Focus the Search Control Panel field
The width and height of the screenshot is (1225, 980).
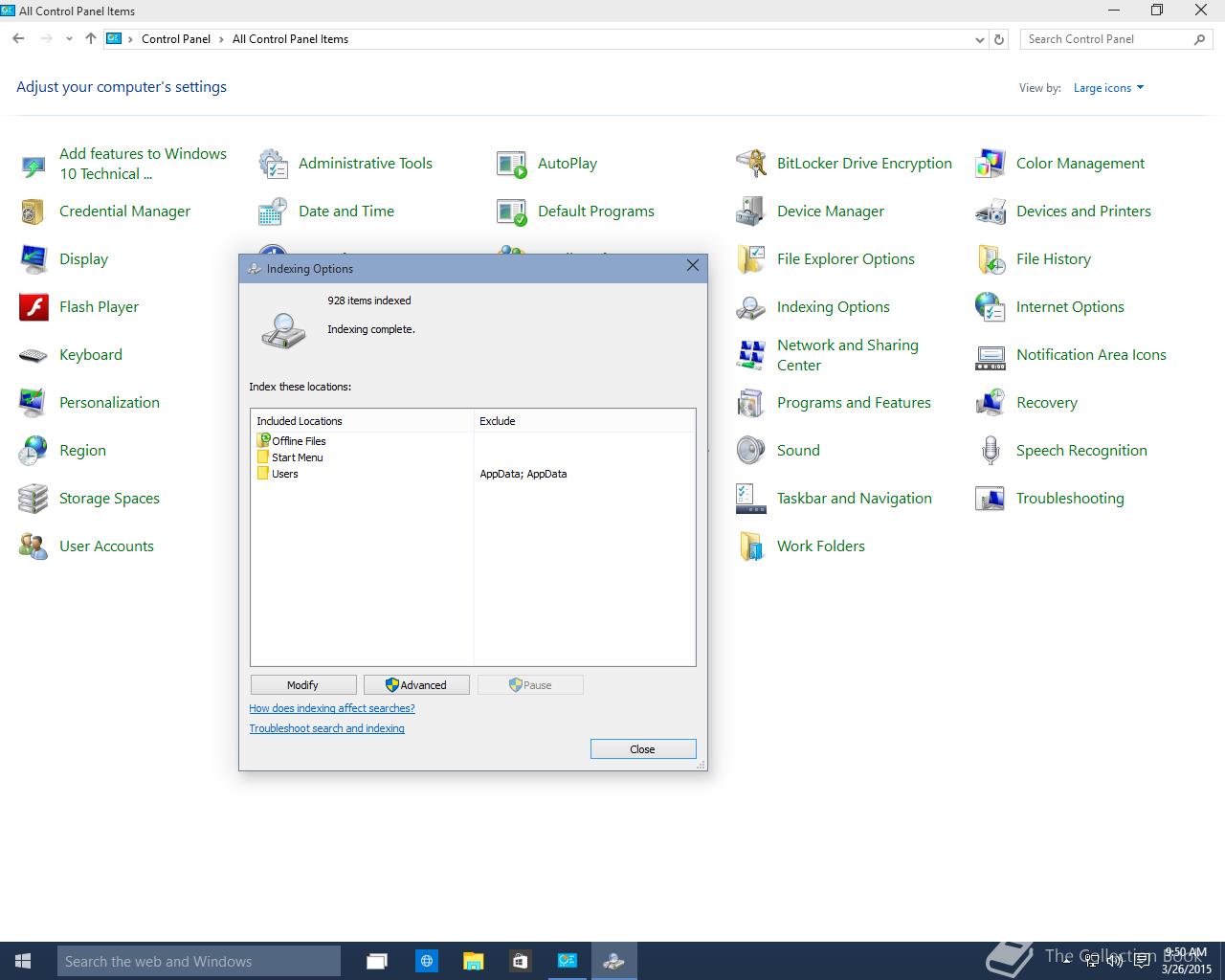1105,39
